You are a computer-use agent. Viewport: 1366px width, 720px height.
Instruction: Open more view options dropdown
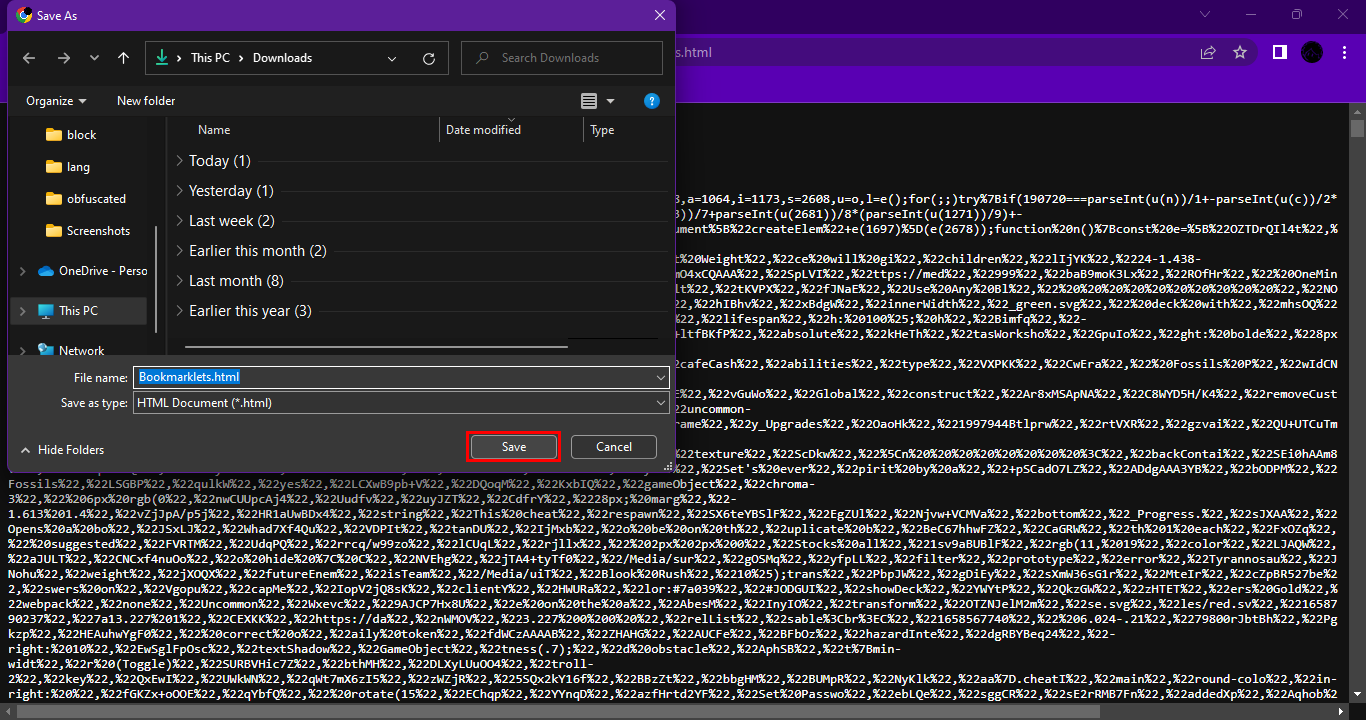click(610, 101)
